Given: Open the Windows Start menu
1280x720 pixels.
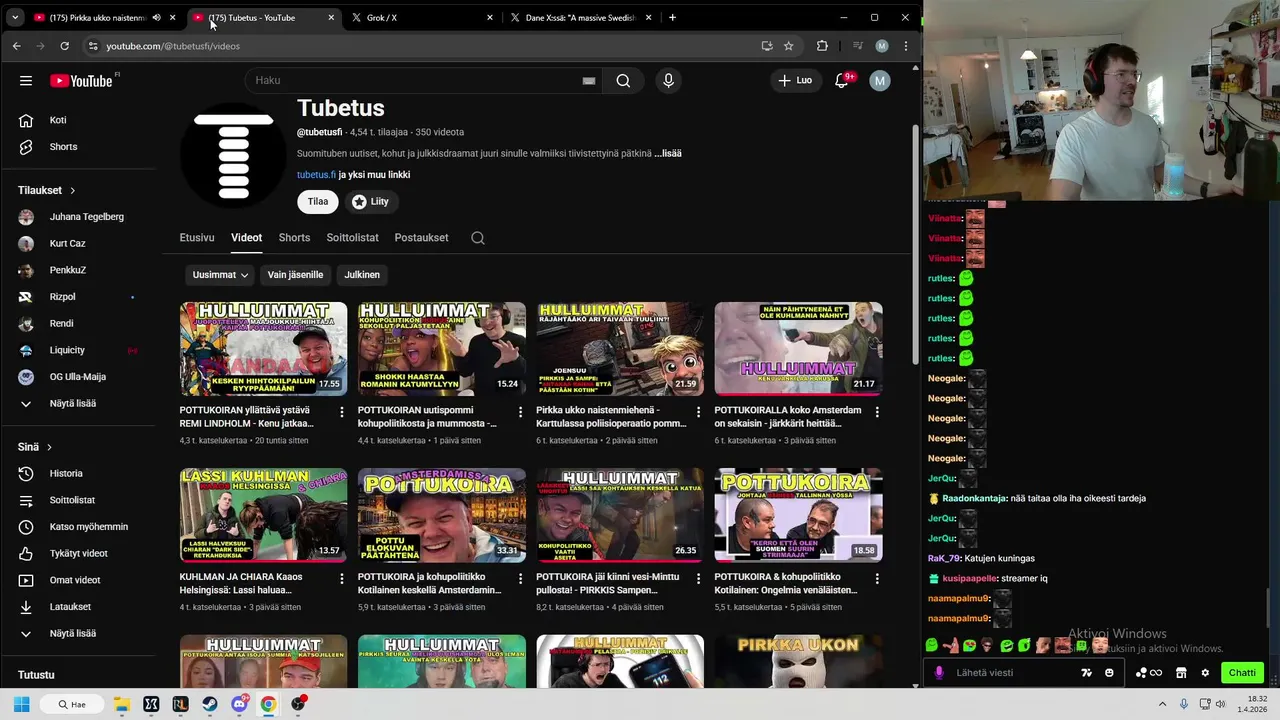Looking at the screenshot, I should coord(21,704).
